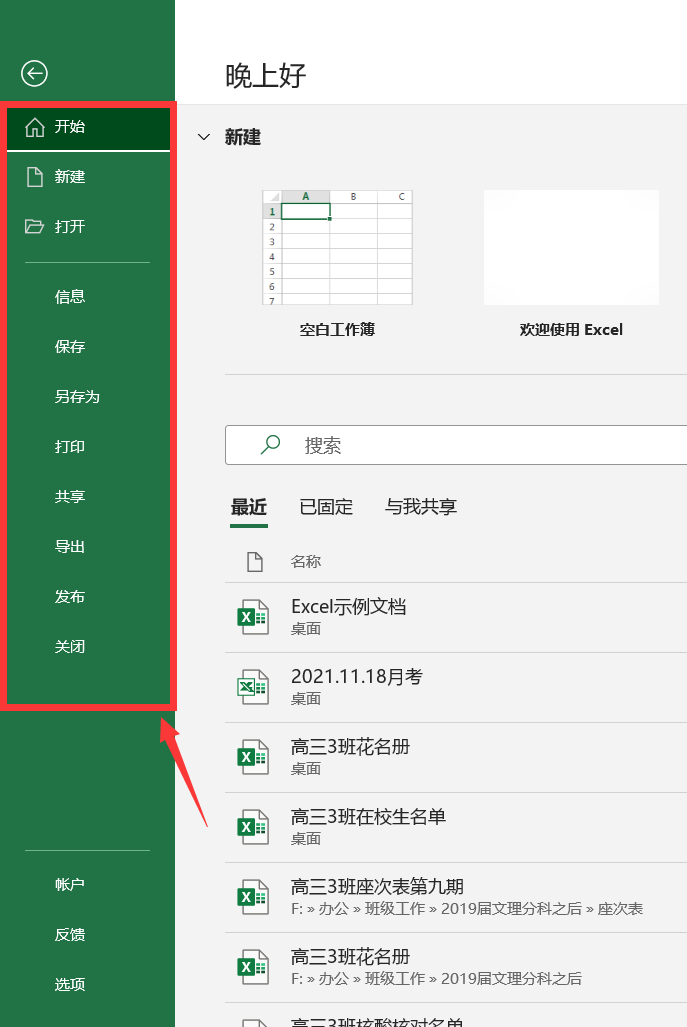687x1027 pixels.
Task: Click path ending in 座次表
Action: tap(467, 908)
